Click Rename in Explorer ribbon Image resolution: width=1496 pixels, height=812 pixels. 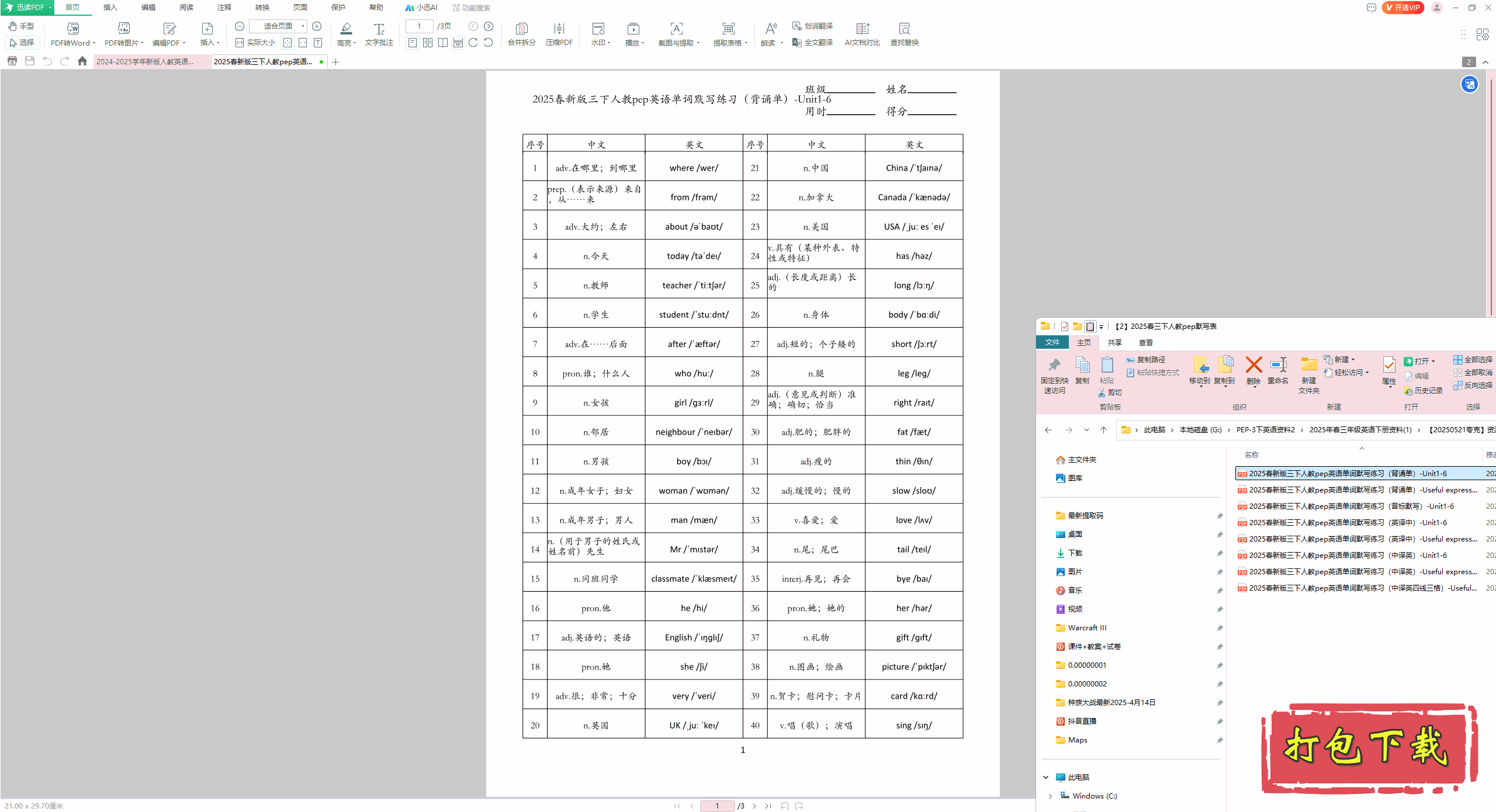point(1278,370)
